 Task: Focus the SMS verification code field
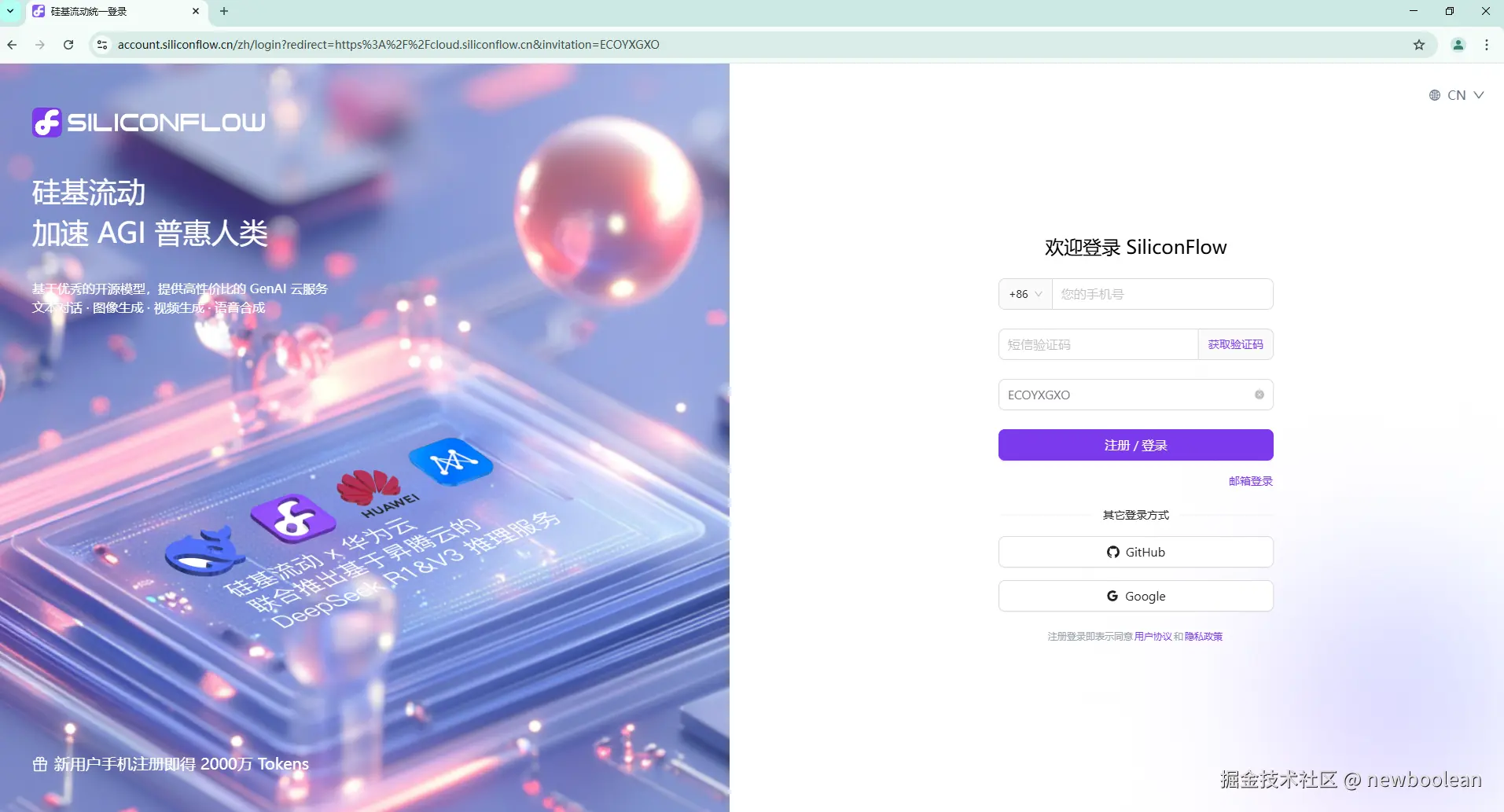coord(1098,344)
